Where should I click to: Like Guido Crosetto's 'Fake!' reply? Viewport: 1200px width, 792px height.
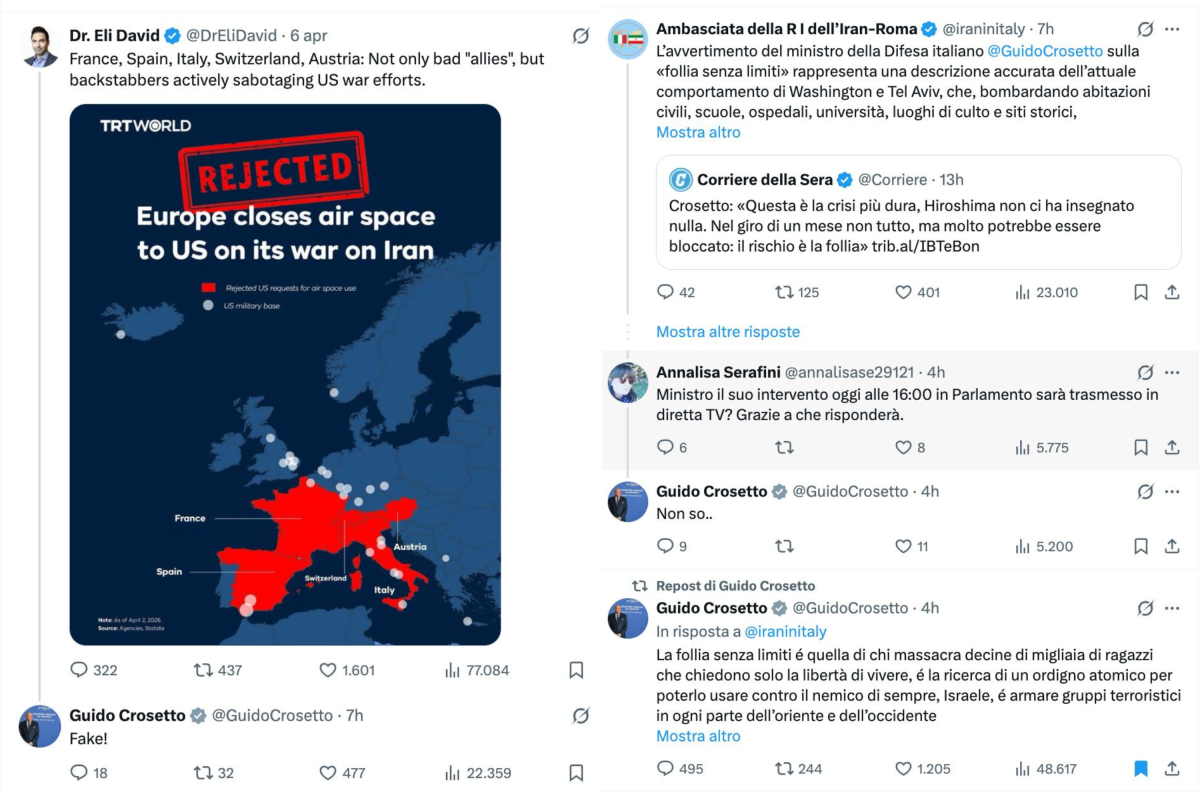pyautogui.click(x=327, y=772)
